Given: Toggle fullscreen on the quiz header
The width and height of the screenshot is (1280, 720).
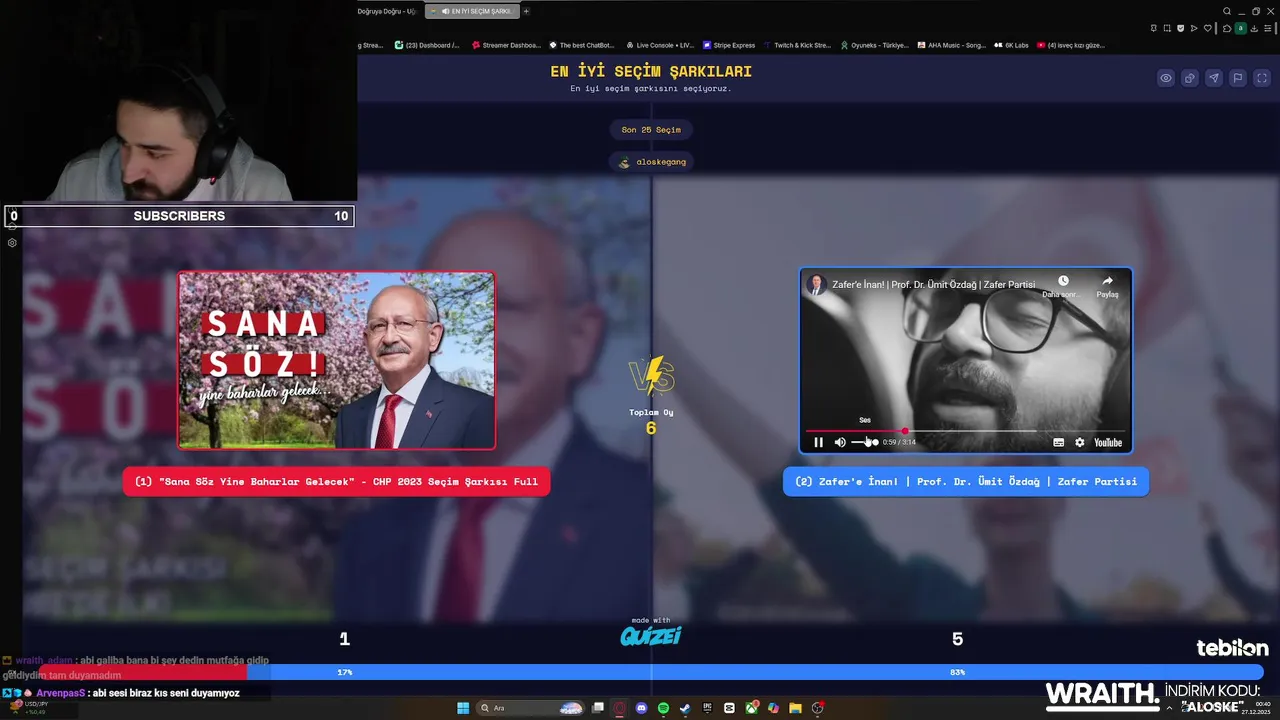Looking at the screenshot, I should pos(1261,78).
